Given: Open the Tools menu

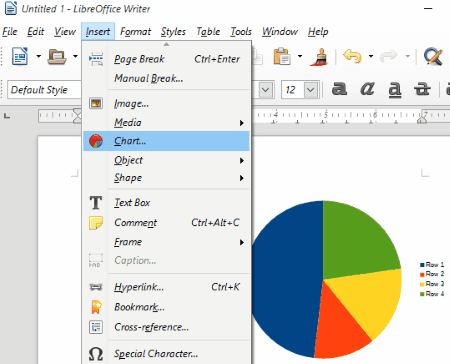Looking at the screenshot, I should 241,31.
